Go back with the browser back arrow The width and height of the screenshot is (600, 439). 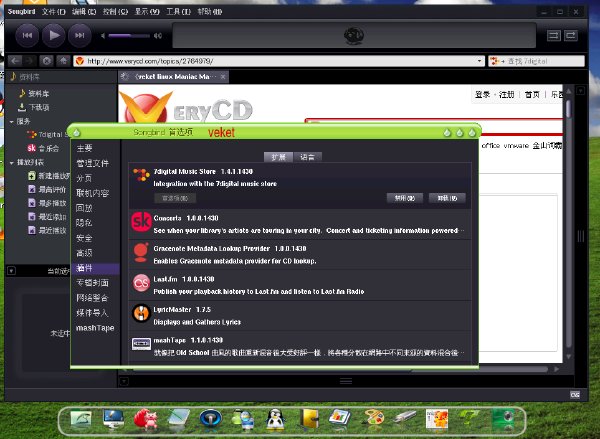pyautogui.click(x=15, y=60)
